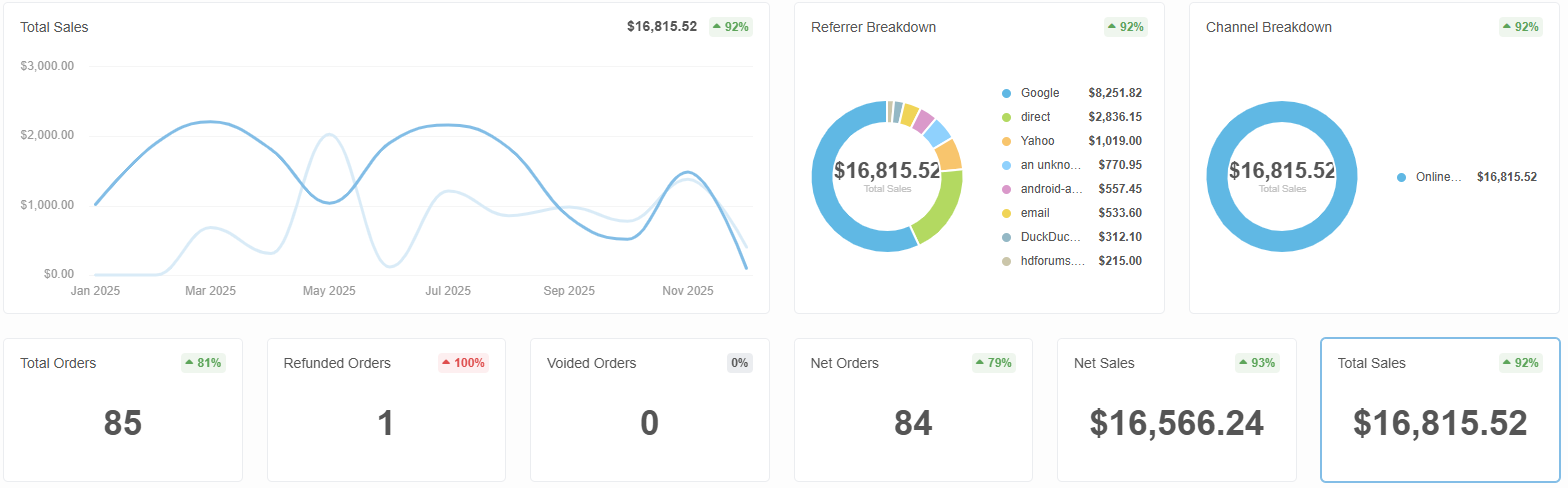
Task: Click the direct green legend dot
Action: click(1007, 117)
